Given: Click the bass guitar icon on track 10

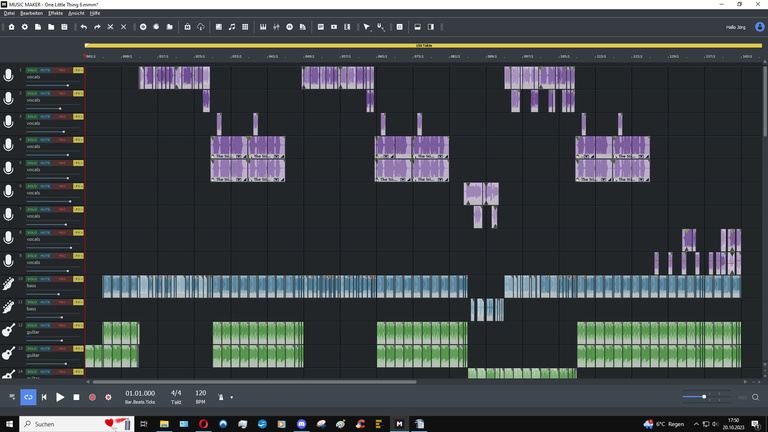Looking at the screenshot, I should (9, 284).
